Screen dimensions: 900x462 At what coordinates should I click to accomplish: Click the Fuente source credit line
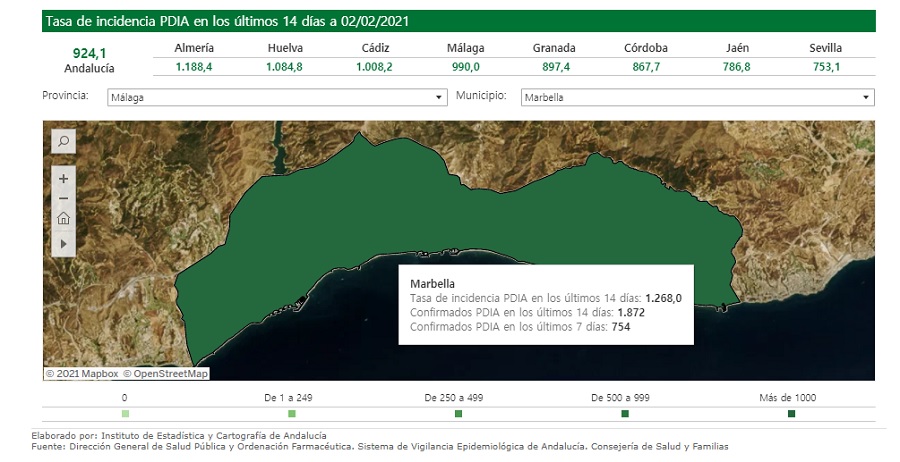[x=379, y=446]
